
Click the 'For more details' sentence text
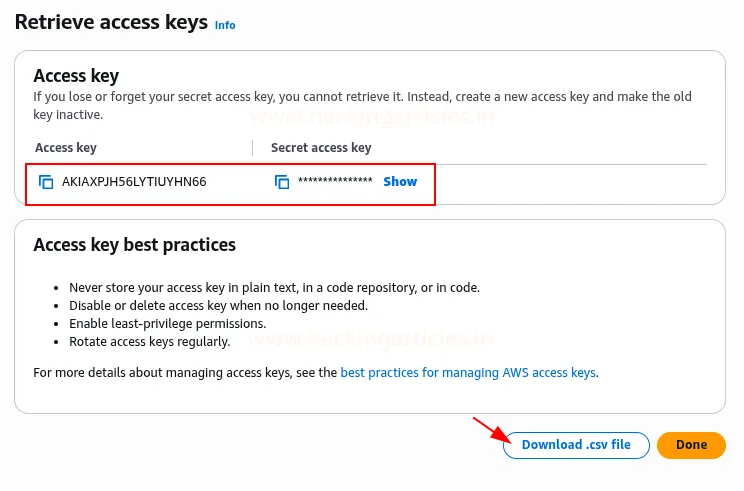coord(185,373)
